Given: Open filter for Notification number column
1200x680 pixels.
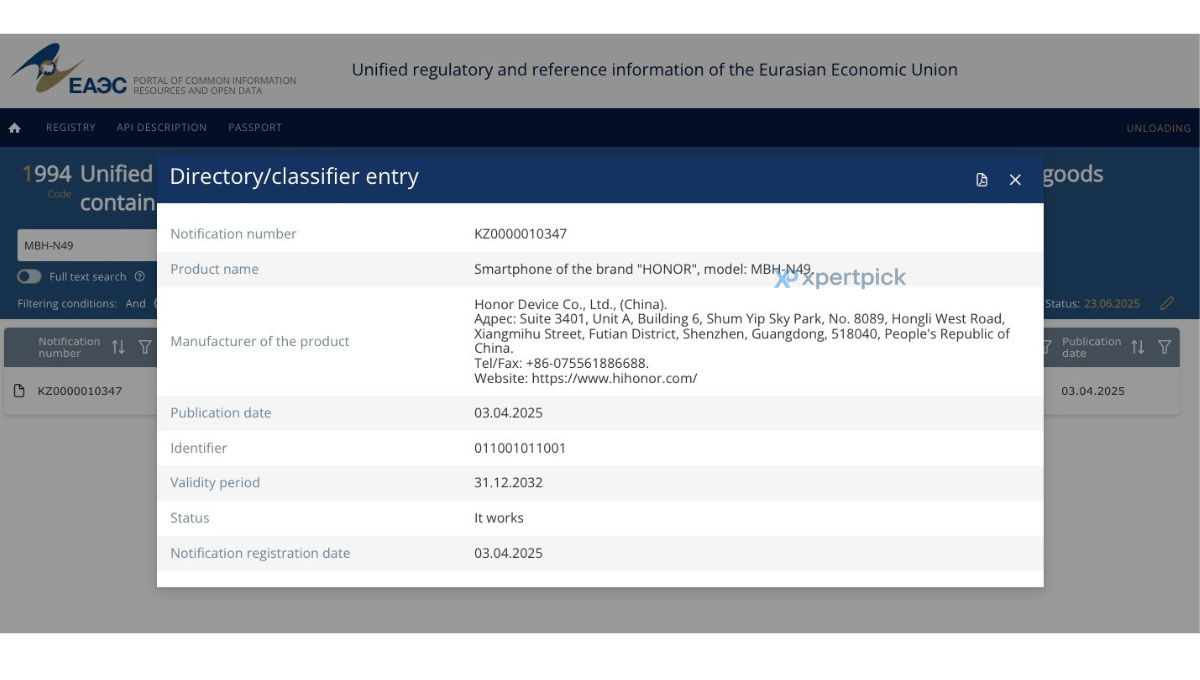Looking at the screenshot, I should [145, 347].
